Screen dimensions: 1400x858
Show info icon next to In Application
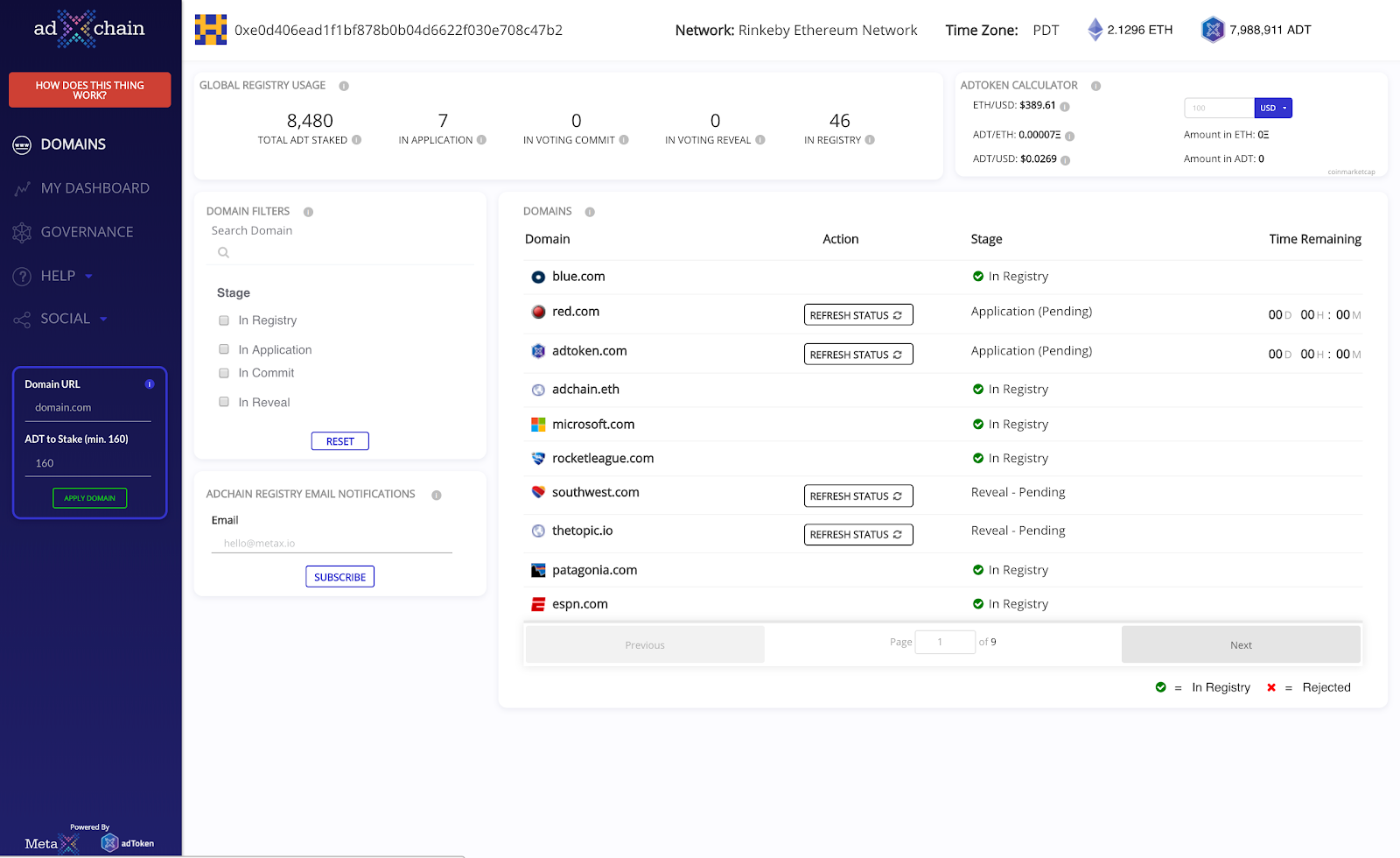[x=481, y=140]
